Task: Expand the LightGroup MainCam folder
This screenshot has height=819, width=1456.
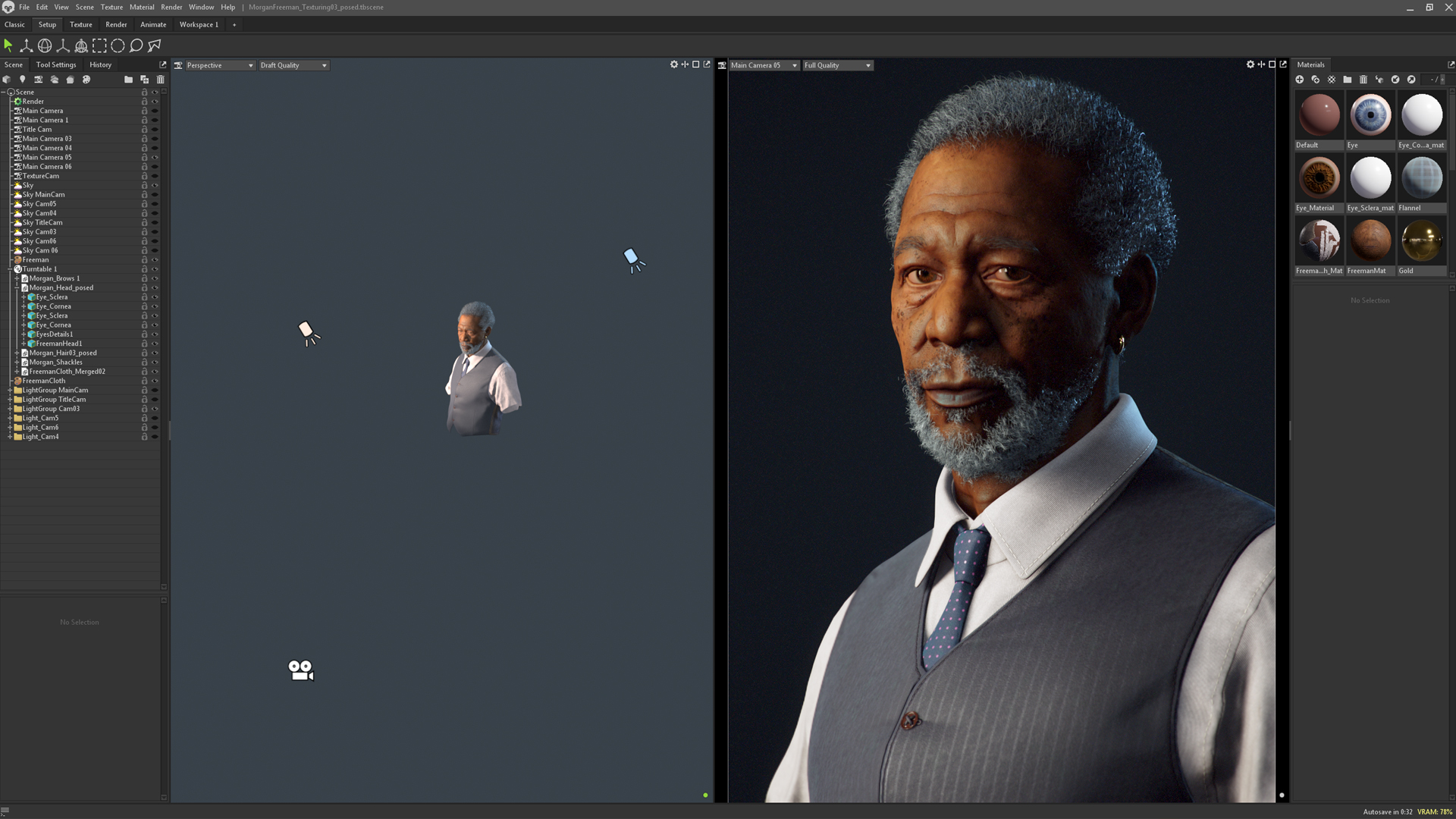Action: (x=10, y=391)
